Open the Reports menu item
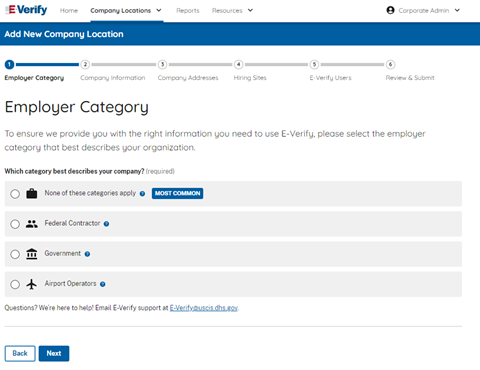480x370 pixels. coord(188,11)
